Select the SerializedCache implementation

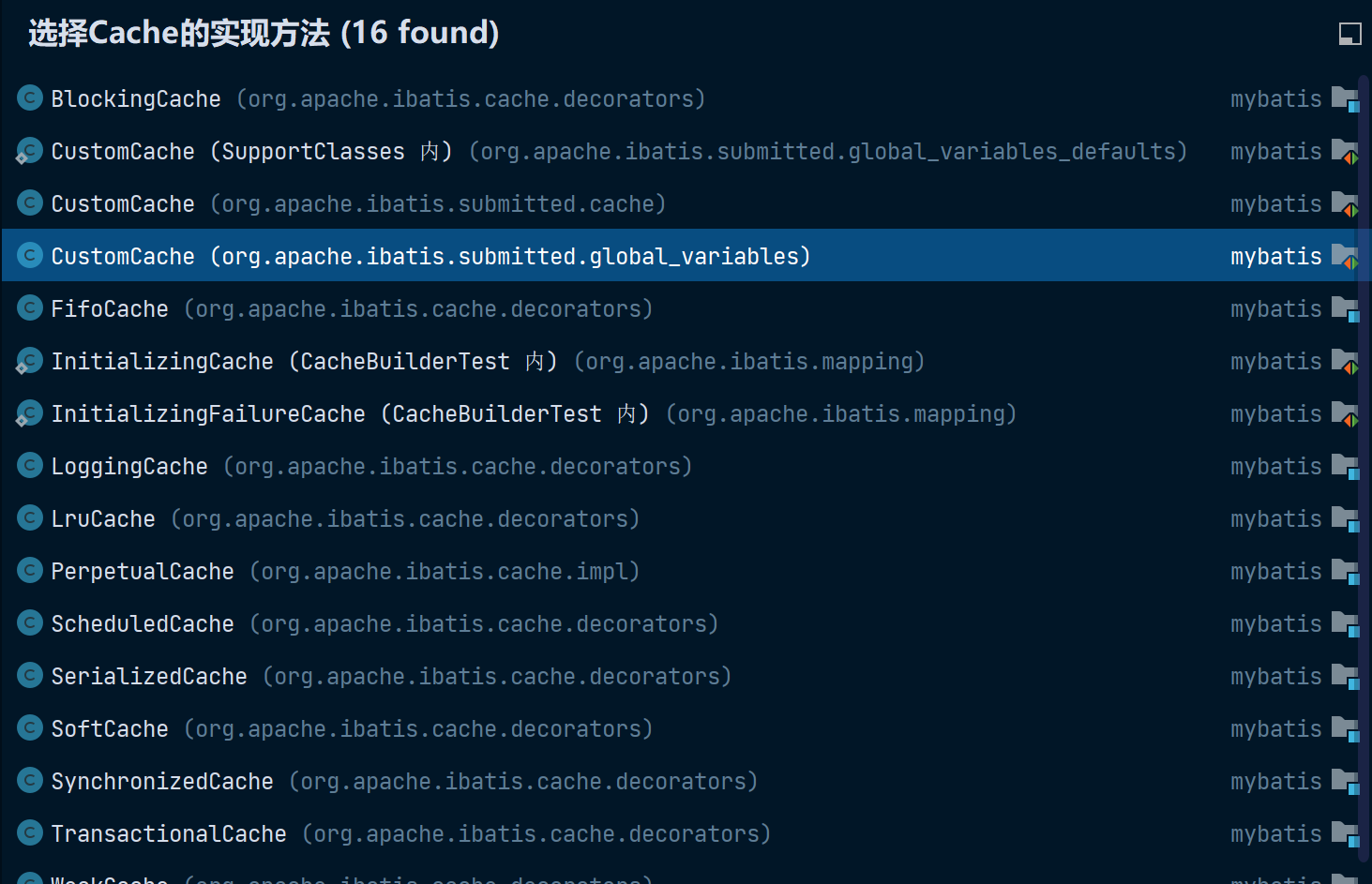pyautogui.click(x=149, y=676)
